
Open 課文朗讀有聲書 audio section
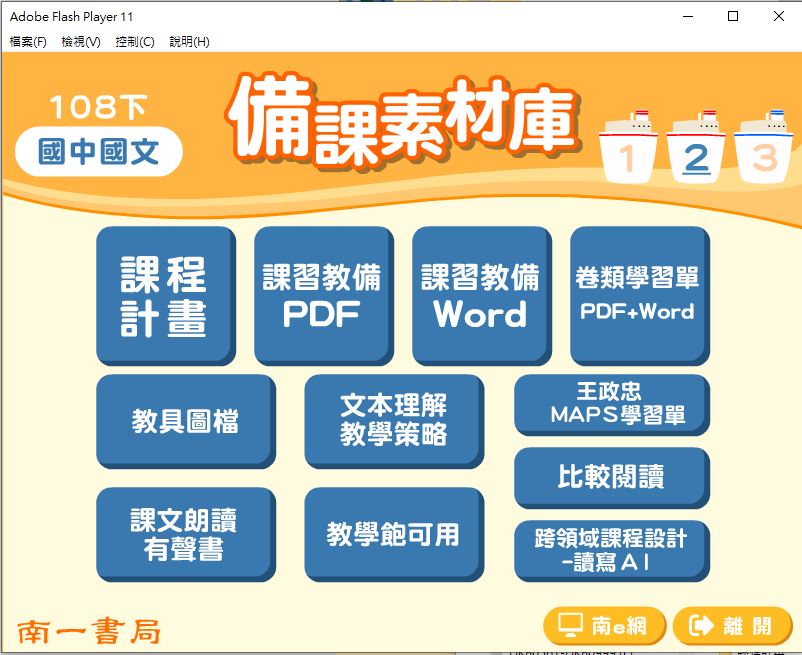[x=185, y=533]
